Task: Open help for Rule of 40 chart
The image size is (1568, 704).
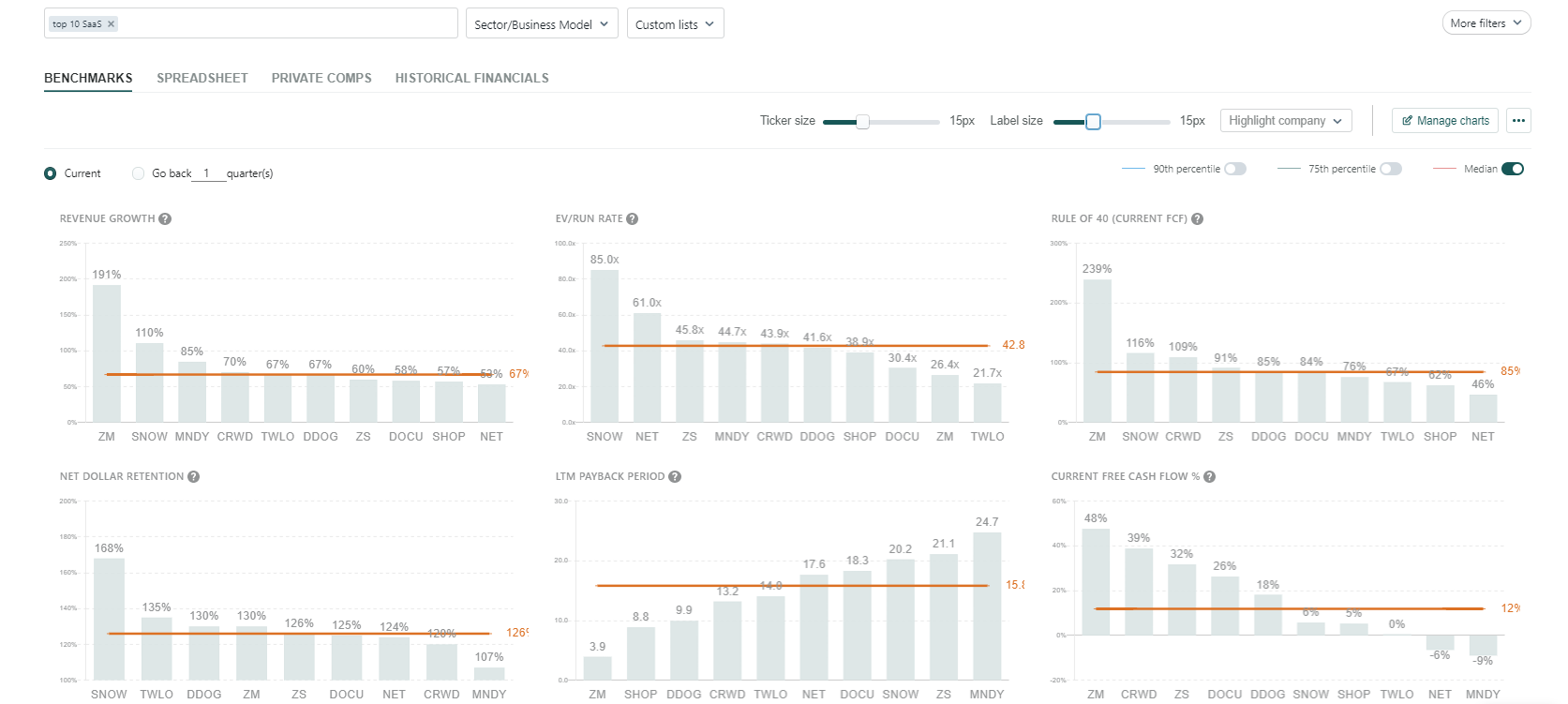Action: click(1198, 218)
